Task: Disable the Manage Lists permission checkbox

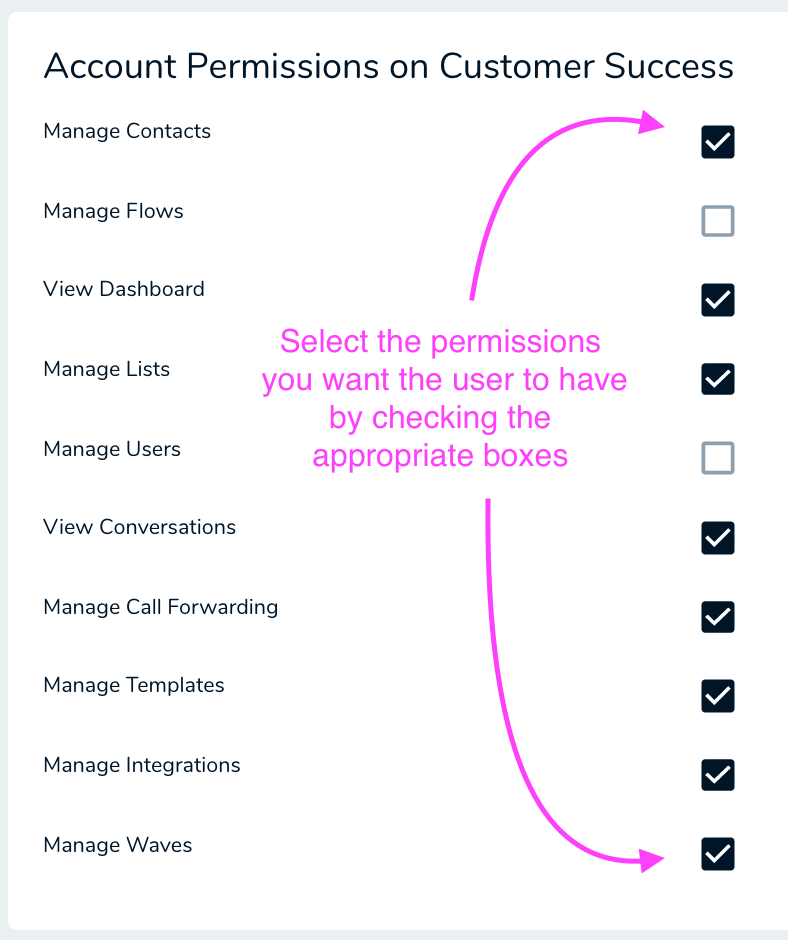Action: click(718, 379)
